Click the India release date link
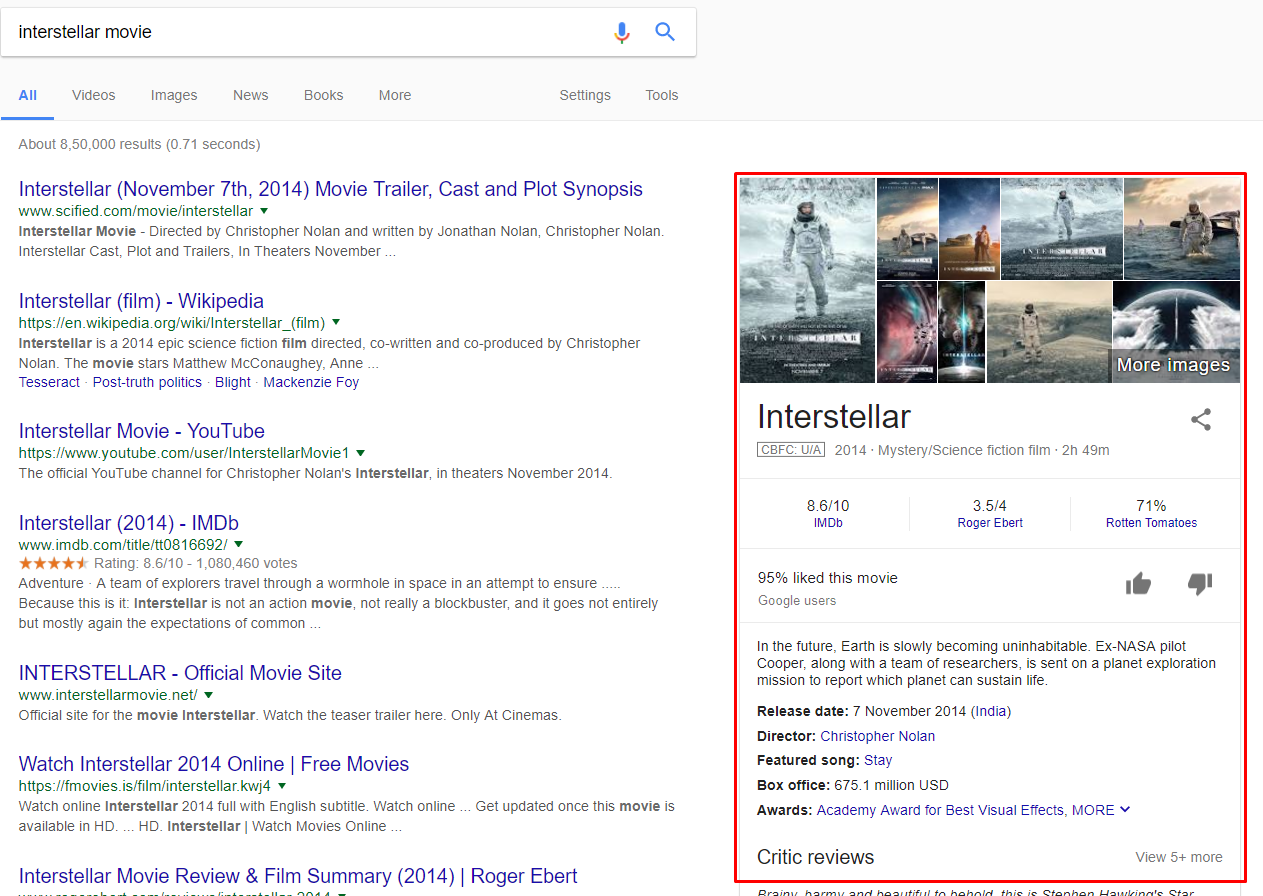 (993, 711)
